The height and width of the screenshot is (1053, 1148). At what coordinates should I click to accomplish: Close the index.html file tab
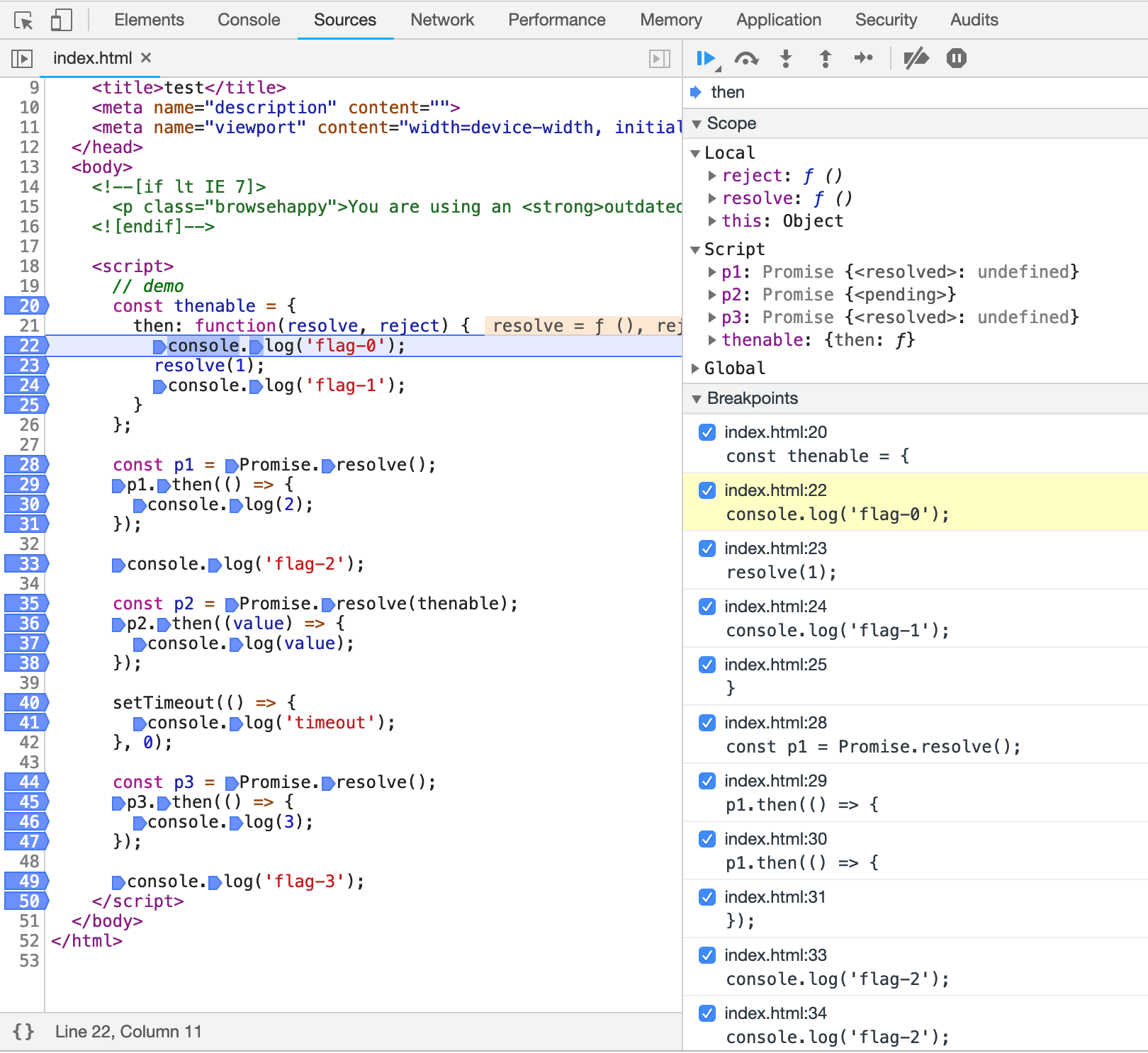click(146, 57)
